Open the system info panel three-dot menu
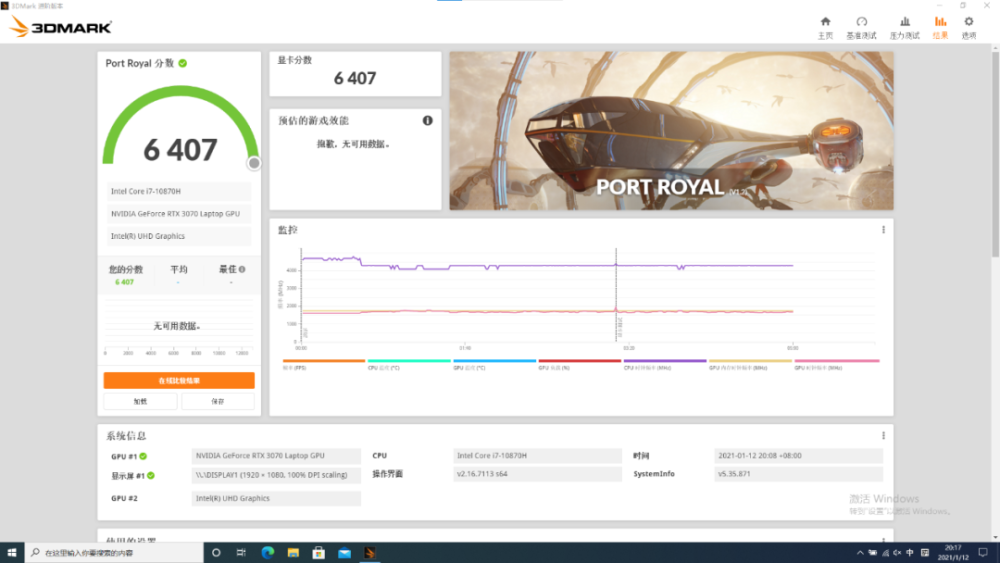Viewport: 1000px width, 563px height. [883, 435]
